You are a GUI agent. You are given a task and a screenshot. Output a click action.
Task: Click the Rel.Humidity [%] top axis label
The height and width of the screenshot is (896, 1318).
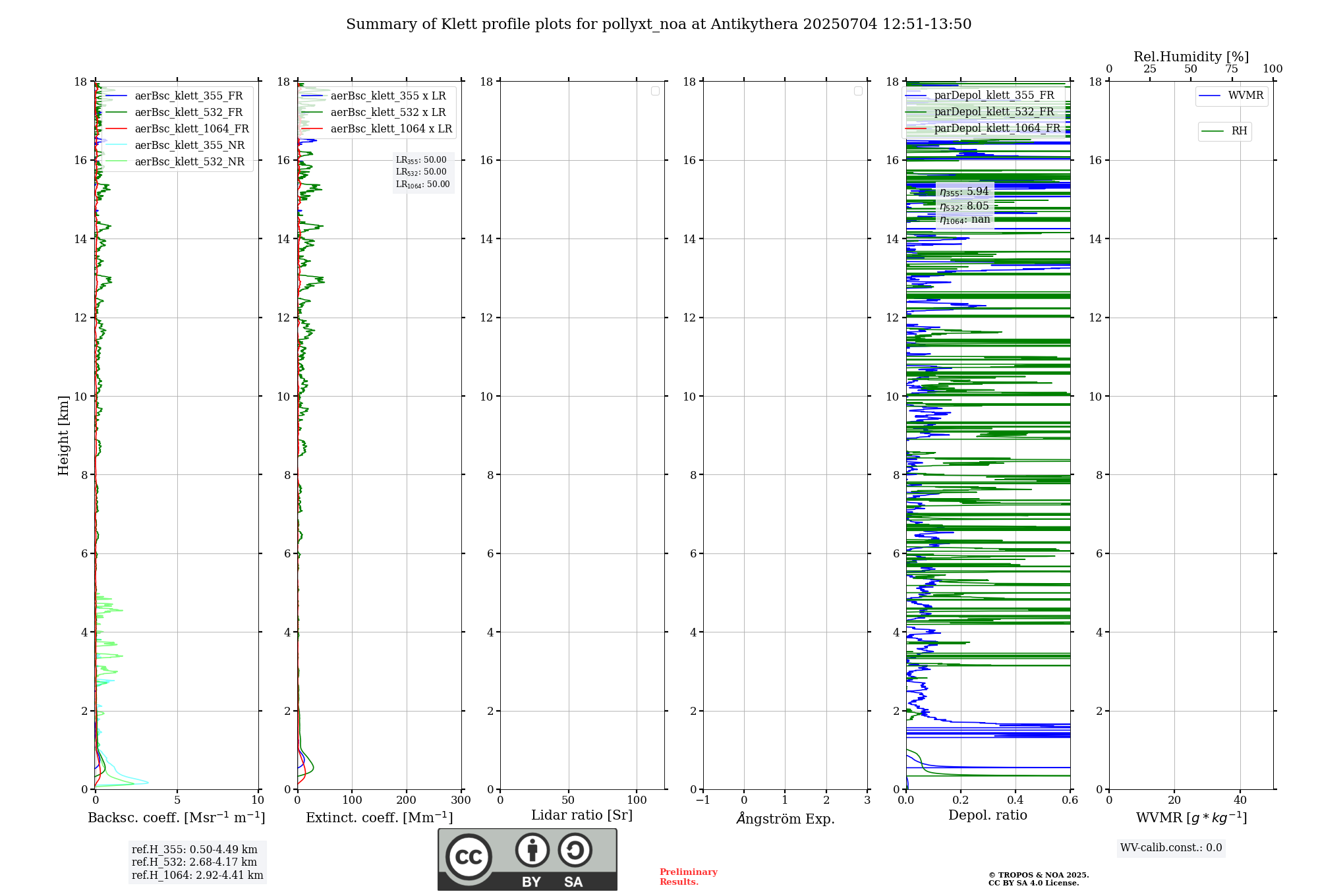[x=1191, y=57]
